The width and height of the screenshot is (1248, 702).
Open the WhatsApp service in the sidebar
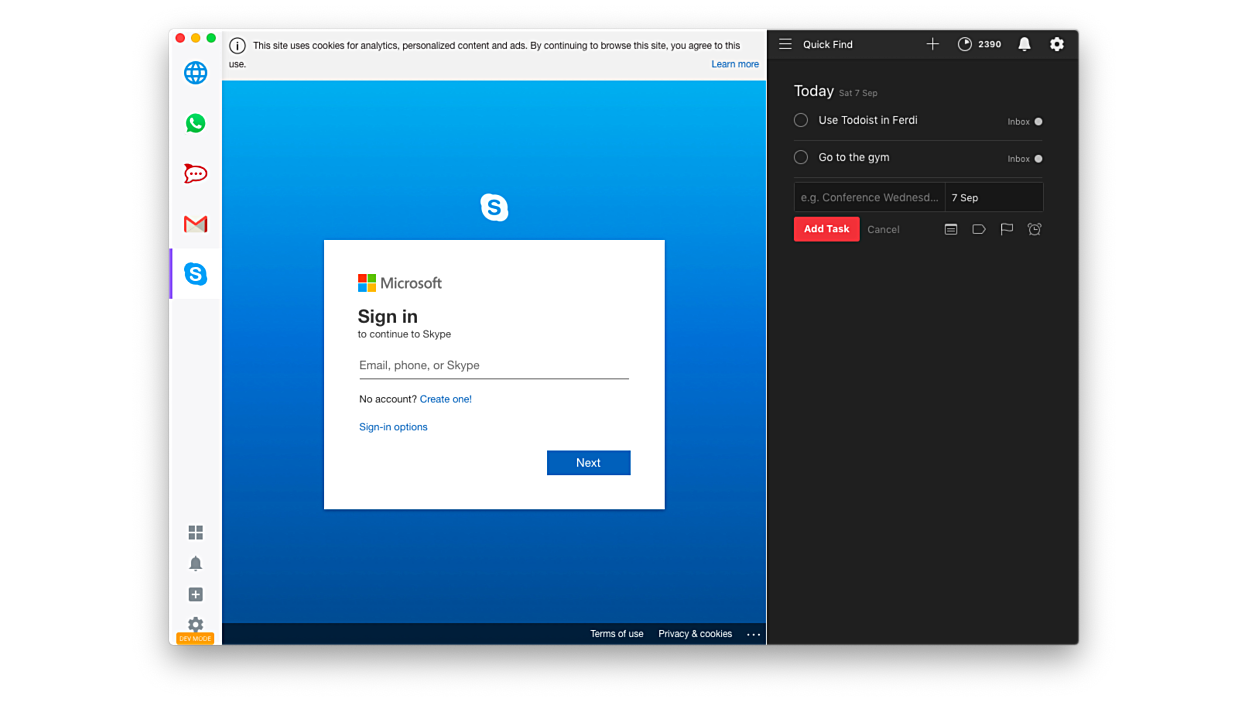(196, 123)
